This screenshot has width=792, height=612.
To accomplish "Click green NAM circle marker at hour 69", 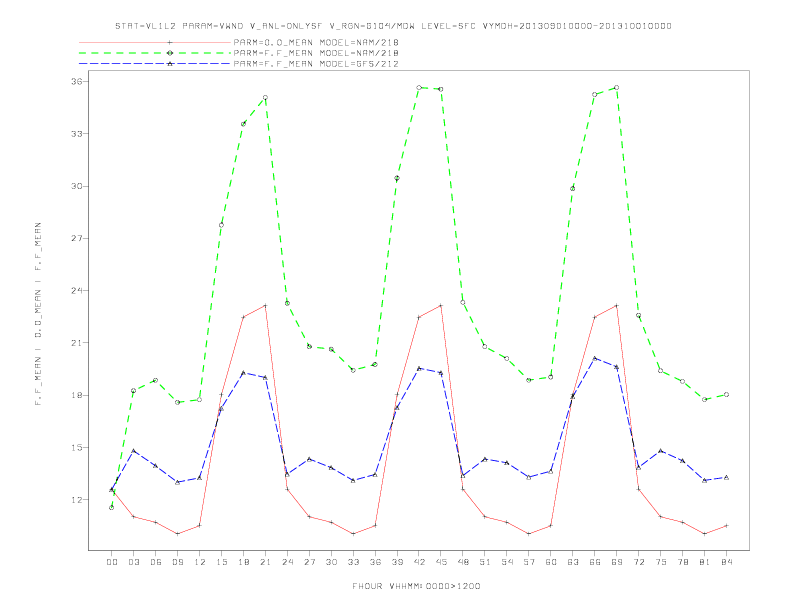I will point(617,87).
